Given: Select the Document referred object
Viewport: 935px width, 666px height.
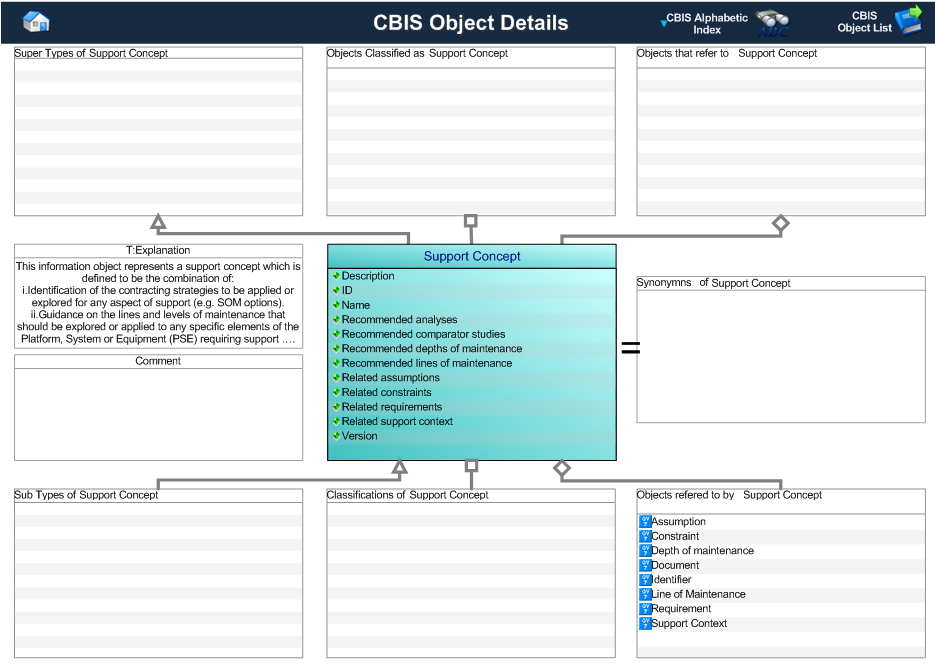Looking at the screenshot, I should (675, 565).
